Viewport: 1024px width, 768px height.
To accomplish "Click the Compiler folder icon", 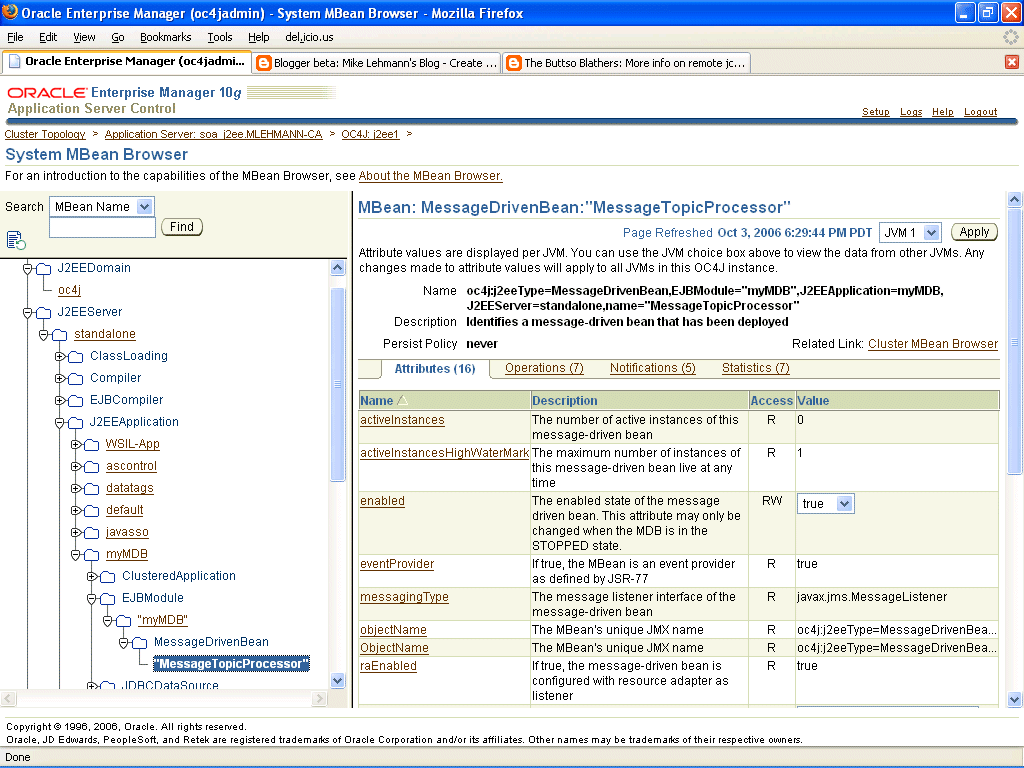I will click(76, 379).
